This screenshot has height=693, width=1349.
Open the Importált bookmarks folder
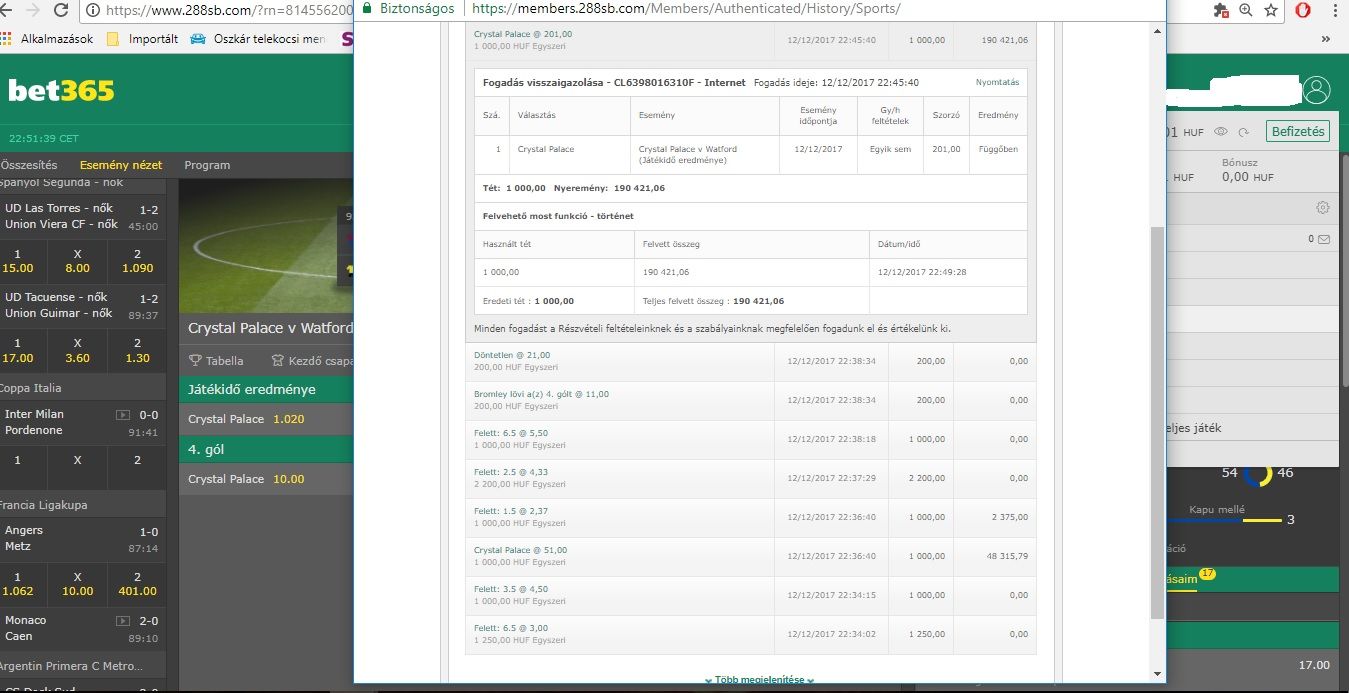tap(142, 39)
